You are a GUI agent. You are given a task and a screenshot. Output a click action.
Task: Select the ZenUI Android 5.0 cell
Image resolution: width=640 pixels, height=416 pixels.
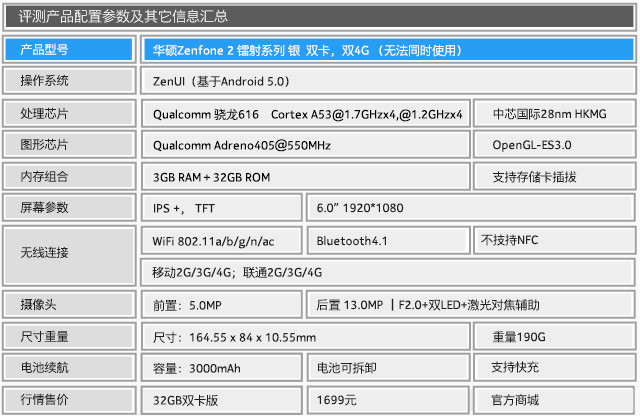pos(386,80)
